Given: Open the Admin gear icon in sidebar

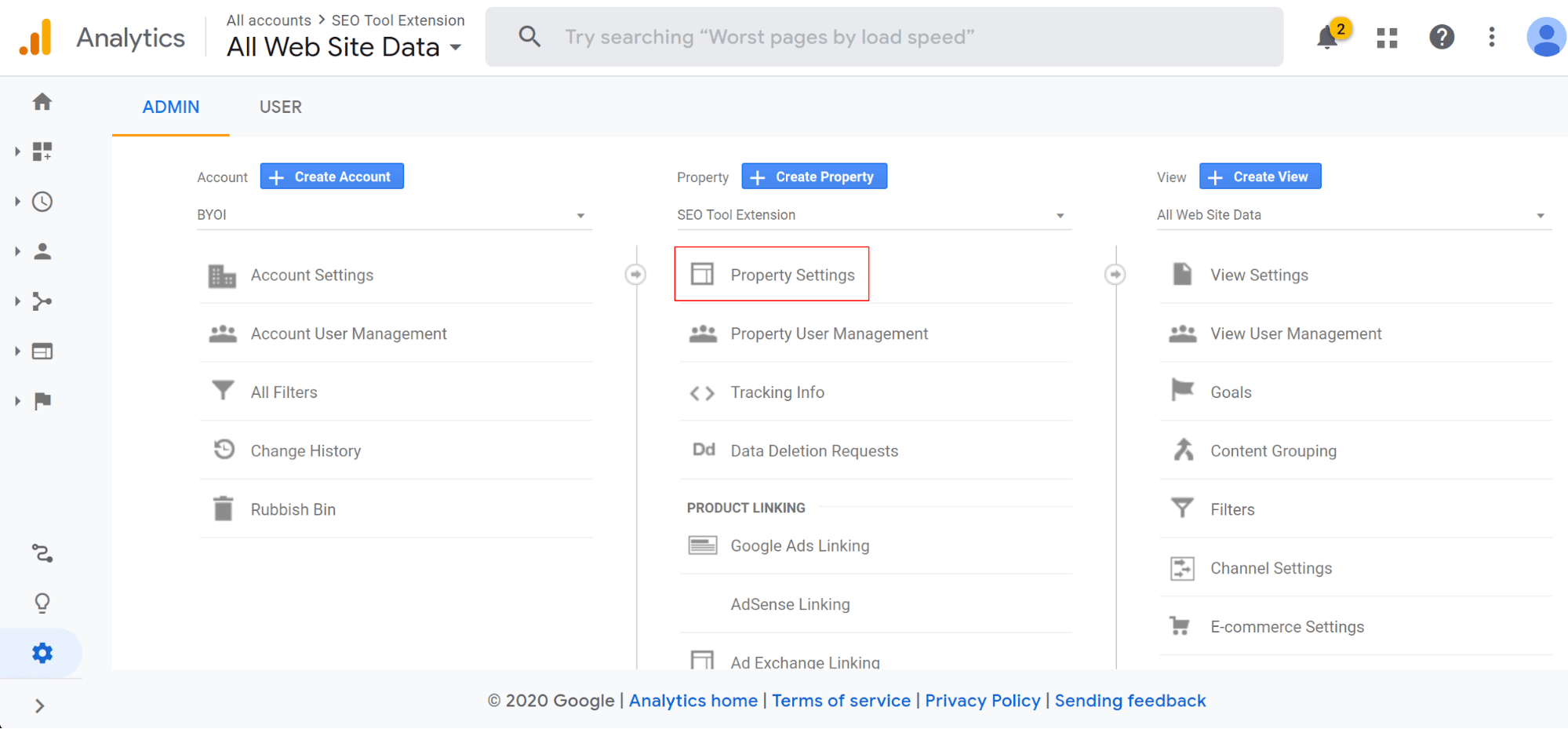Looking at the screenshot, I should [42, 653].
